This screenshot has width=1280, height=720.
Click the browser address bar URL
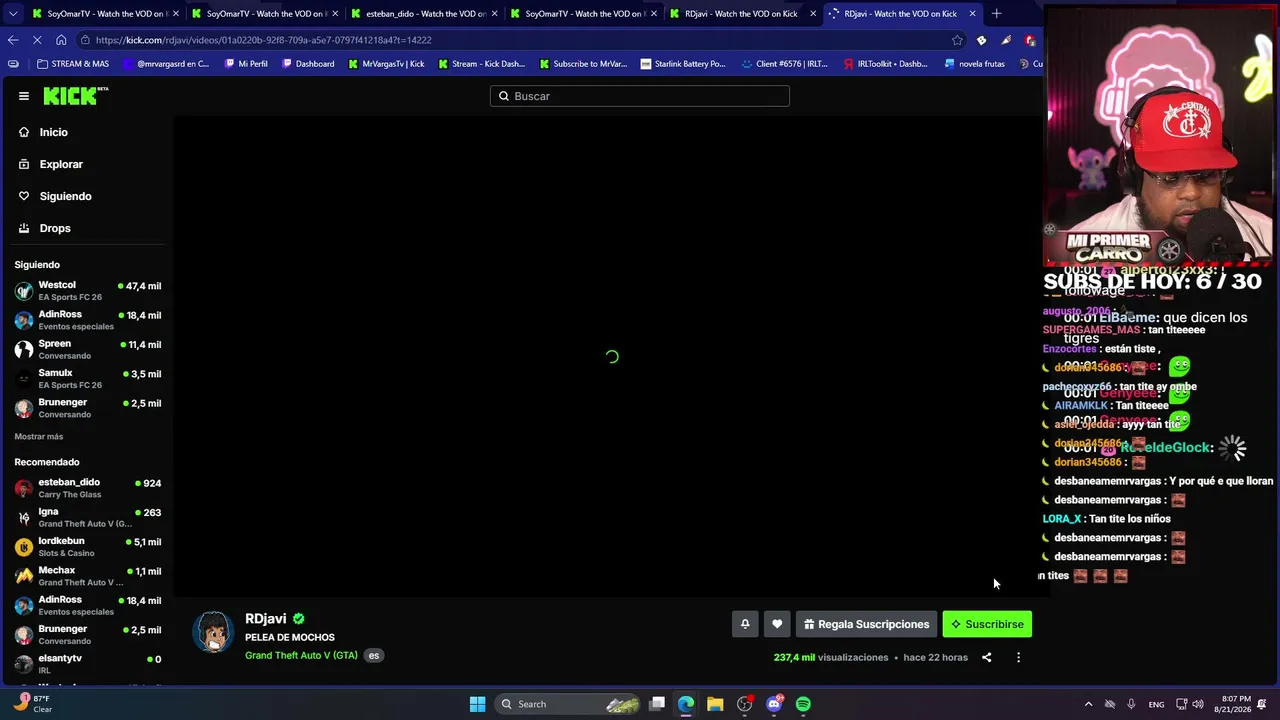point(264,40)
